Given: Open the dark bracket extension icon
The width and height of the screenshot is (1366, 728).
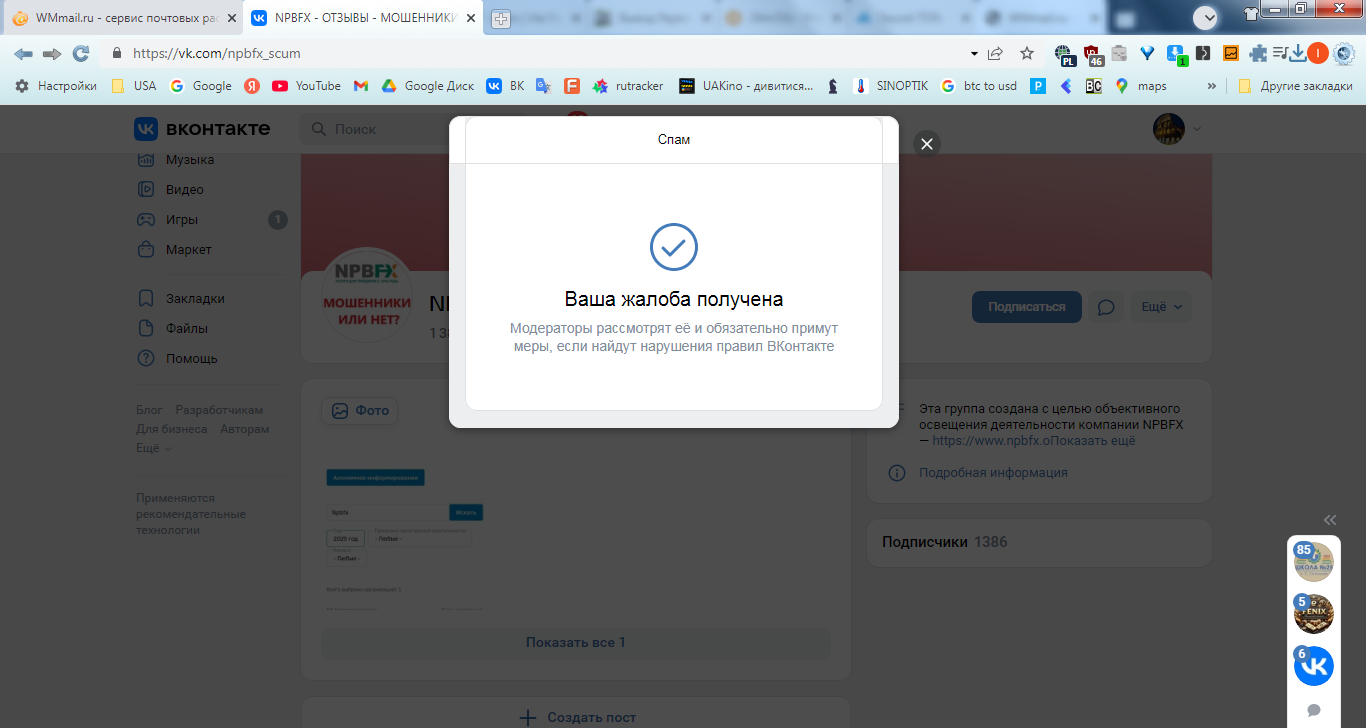Looking at the screenshot, I should point(1204,53).
